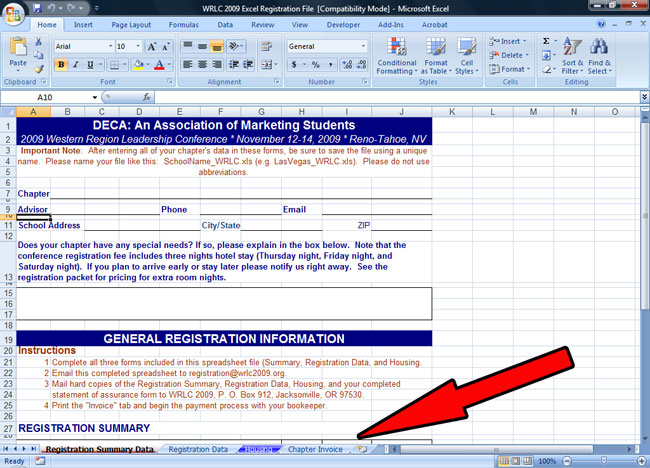Open Cell Styles gallery
The image size is (650, 468).
click(467, 56)
